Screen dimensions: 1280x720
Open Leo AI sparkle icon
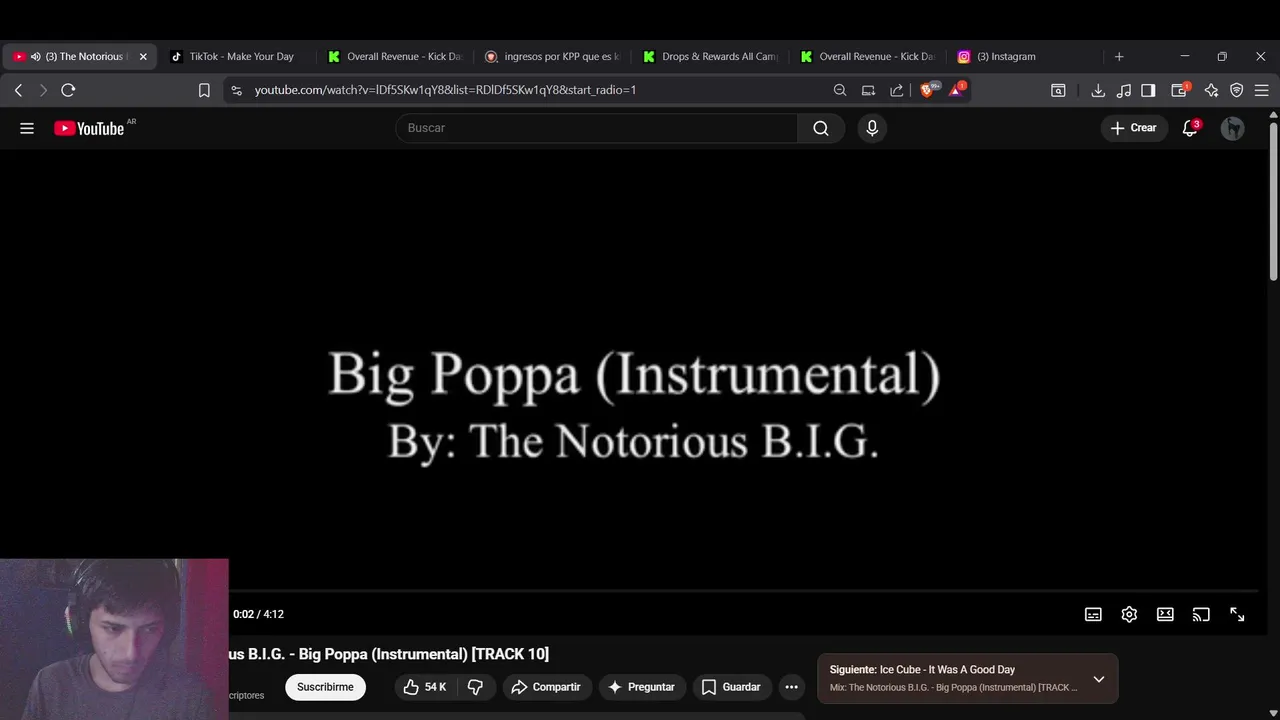[x=1211, y=90]
